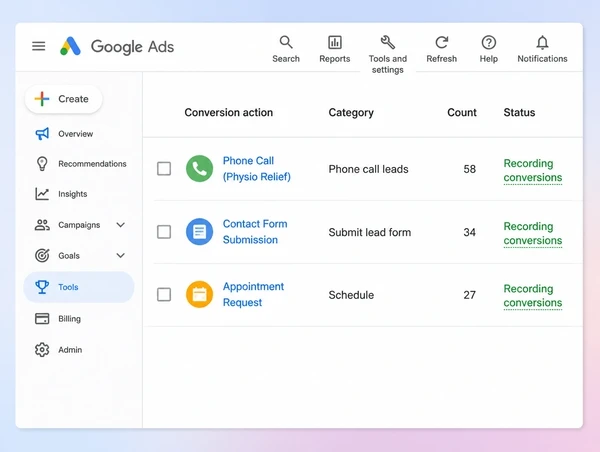Open the Campaigns sidebar label
600x452 pixels.
(79, 225)
